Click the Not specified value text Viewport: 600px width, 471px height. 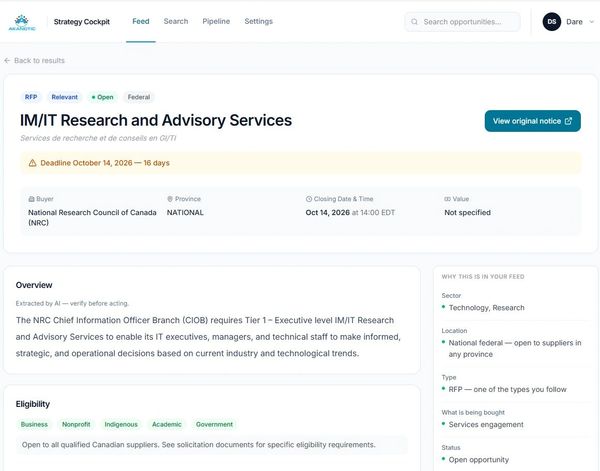click(x=467, y=212)
